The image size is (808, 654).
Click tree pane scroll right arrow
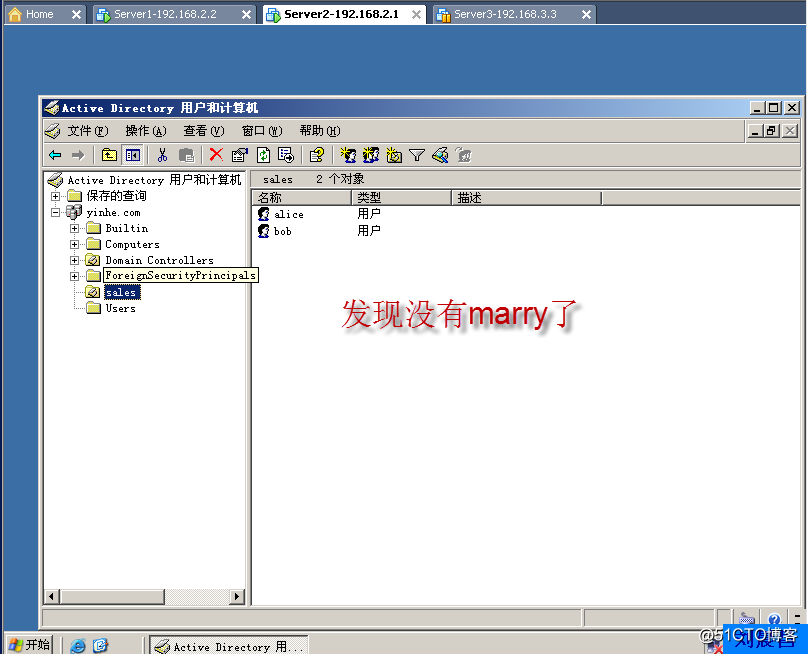(x=237, y=597)
